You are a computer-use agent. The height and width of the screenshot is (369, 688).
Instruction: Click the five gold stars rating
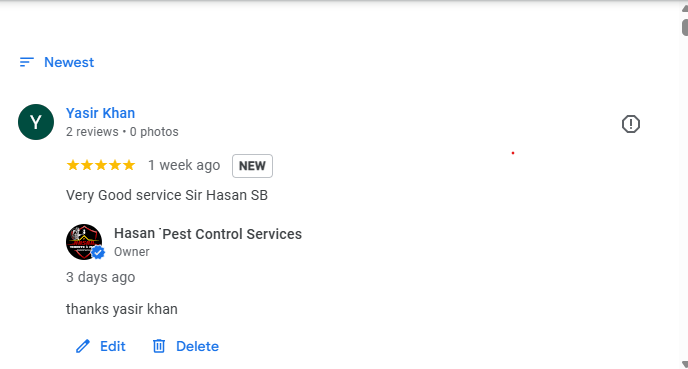pos(100,165)
